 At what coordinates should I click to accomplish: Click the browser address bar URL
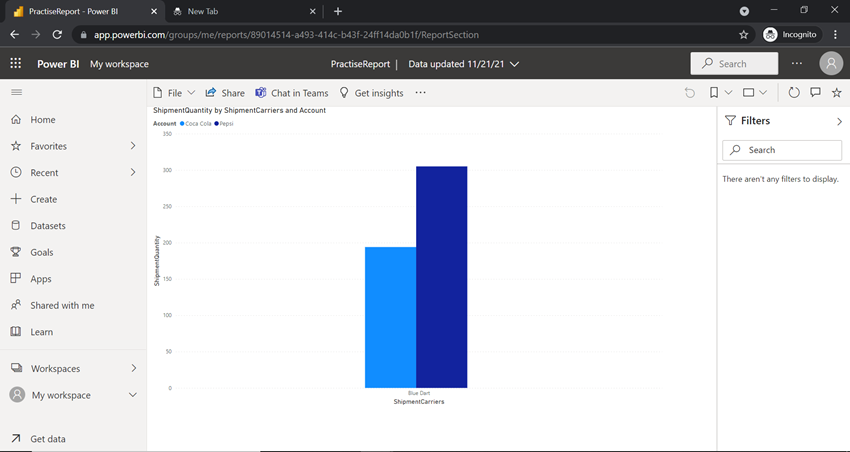point(286,35)
